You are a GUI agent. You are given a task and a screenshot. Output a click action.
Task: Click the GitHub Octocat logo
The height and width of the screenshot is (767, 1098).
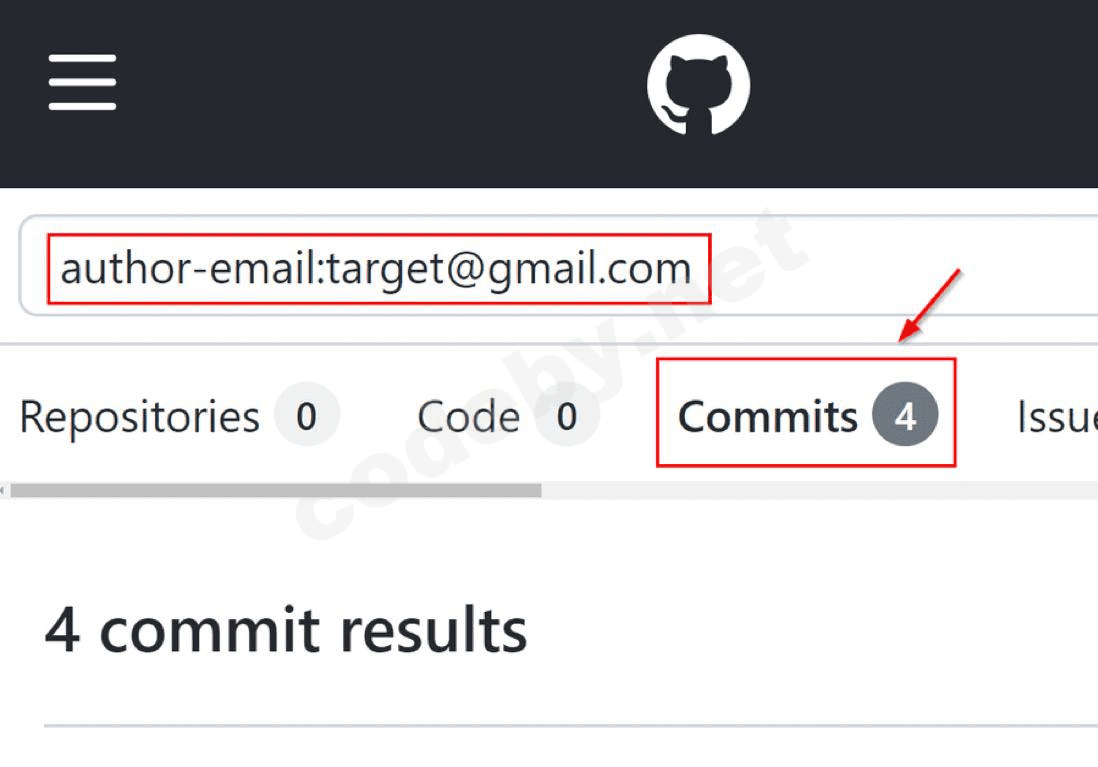pyautogui.click(x=698, y=85)
